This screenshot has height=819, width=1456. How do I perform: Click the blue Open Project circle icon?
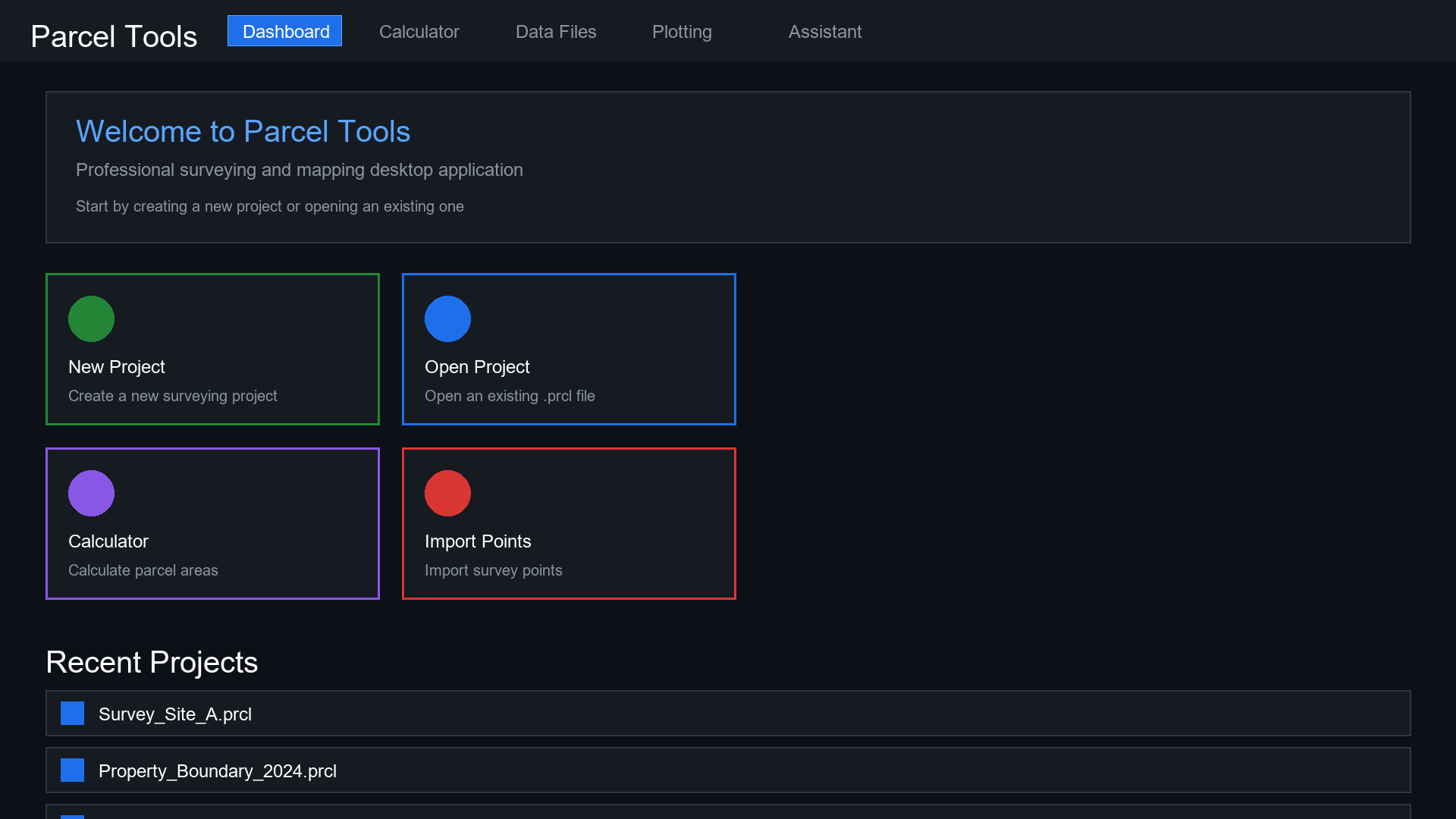click(447, 318)
